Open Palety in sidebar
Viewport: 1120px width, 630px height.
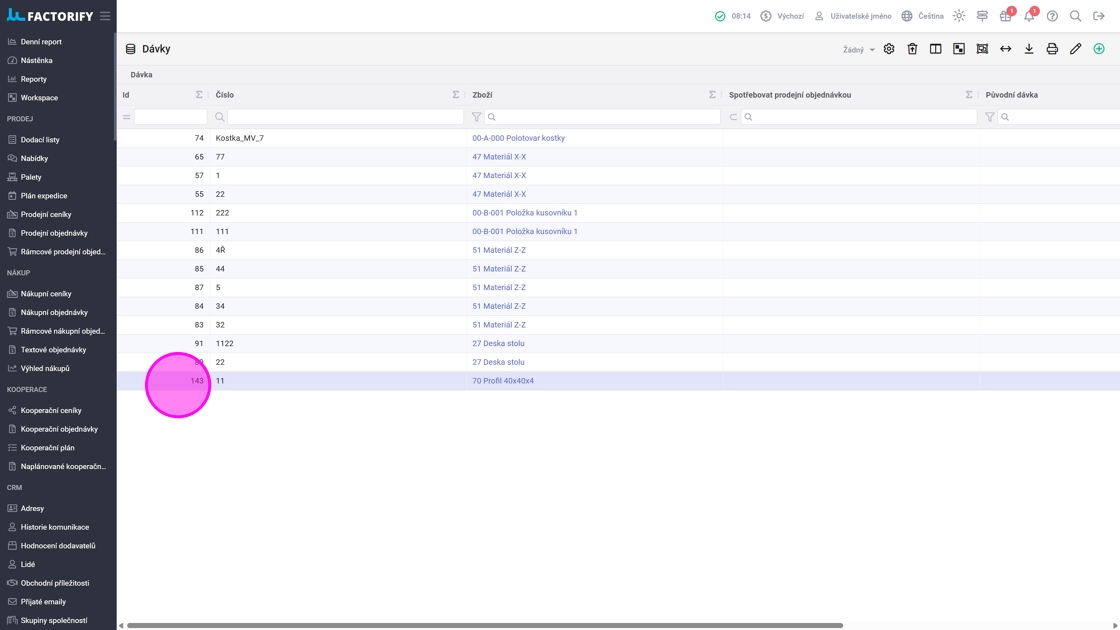coord(31,176)
